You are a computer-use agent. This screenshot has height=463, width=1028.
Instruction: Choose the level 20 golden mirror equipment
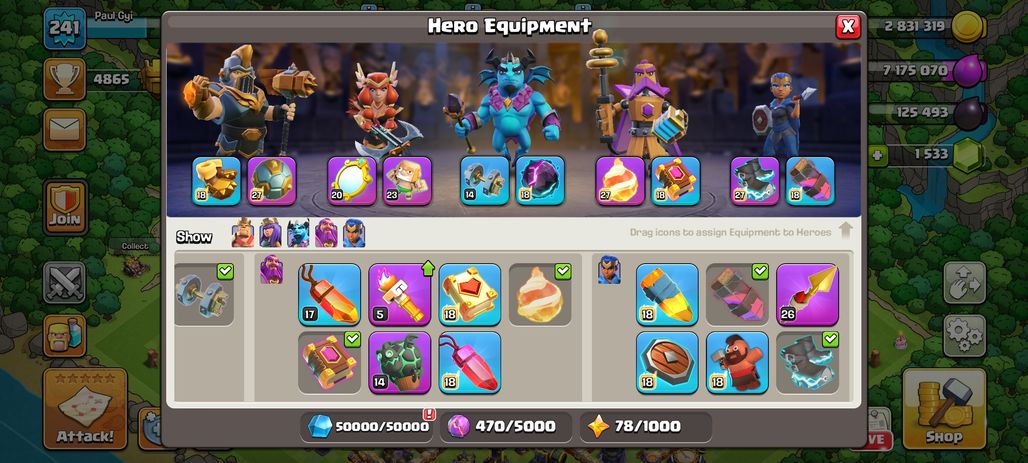[x=352, y=181]
